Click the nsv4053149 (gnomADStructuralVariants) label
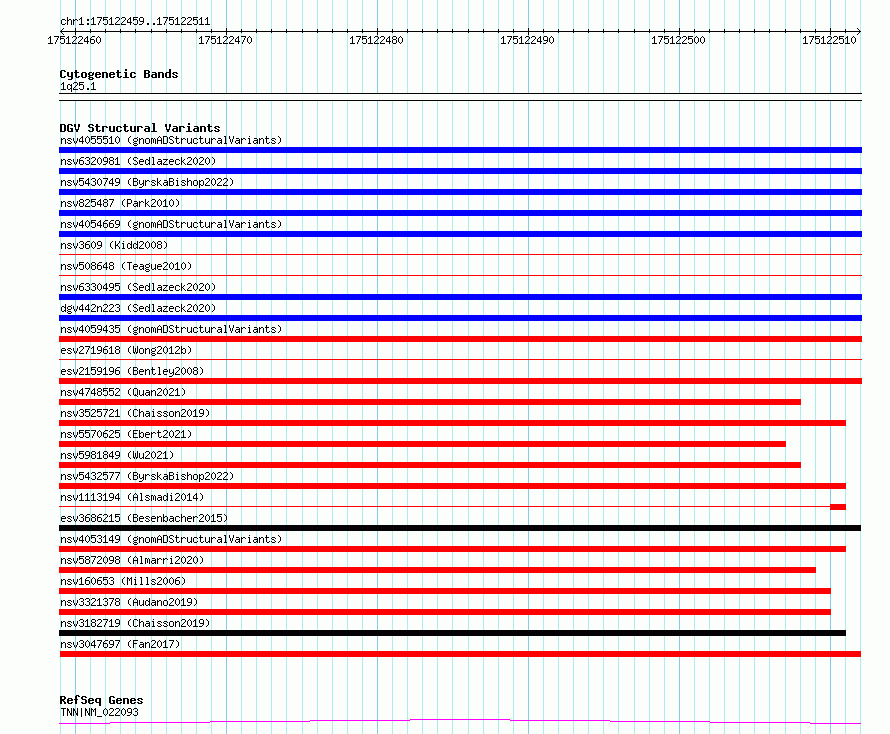 tap(171, 539)
